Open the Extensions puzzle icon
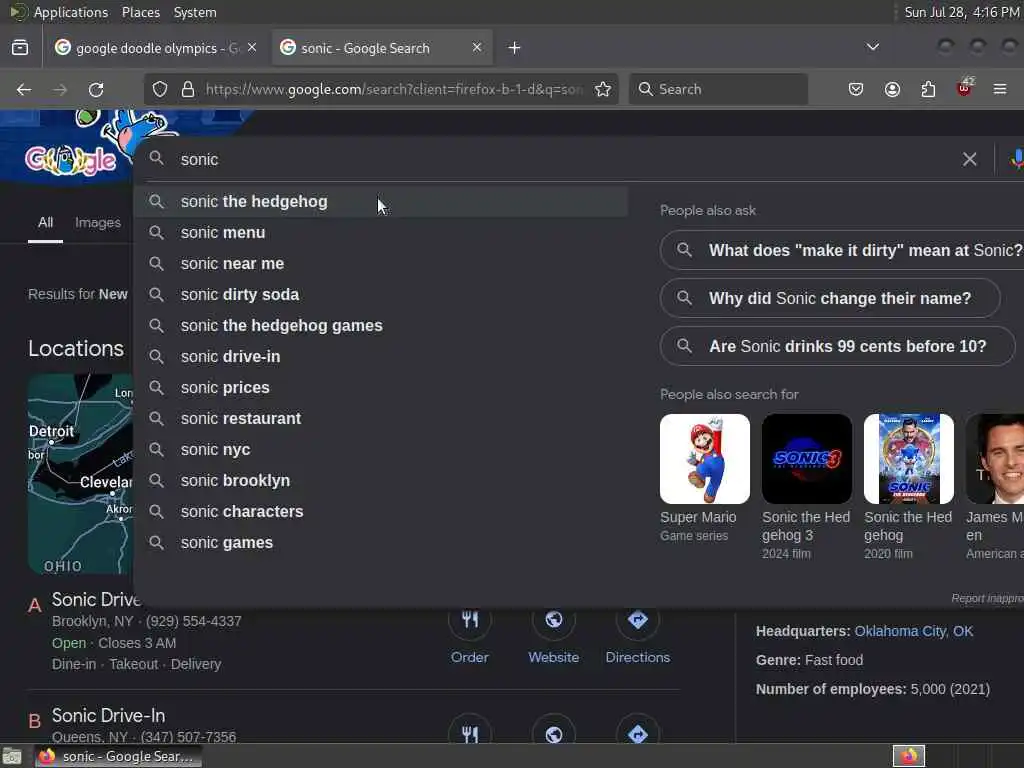This screenshot has height=768, width=1024. click(x=928, y=89)
